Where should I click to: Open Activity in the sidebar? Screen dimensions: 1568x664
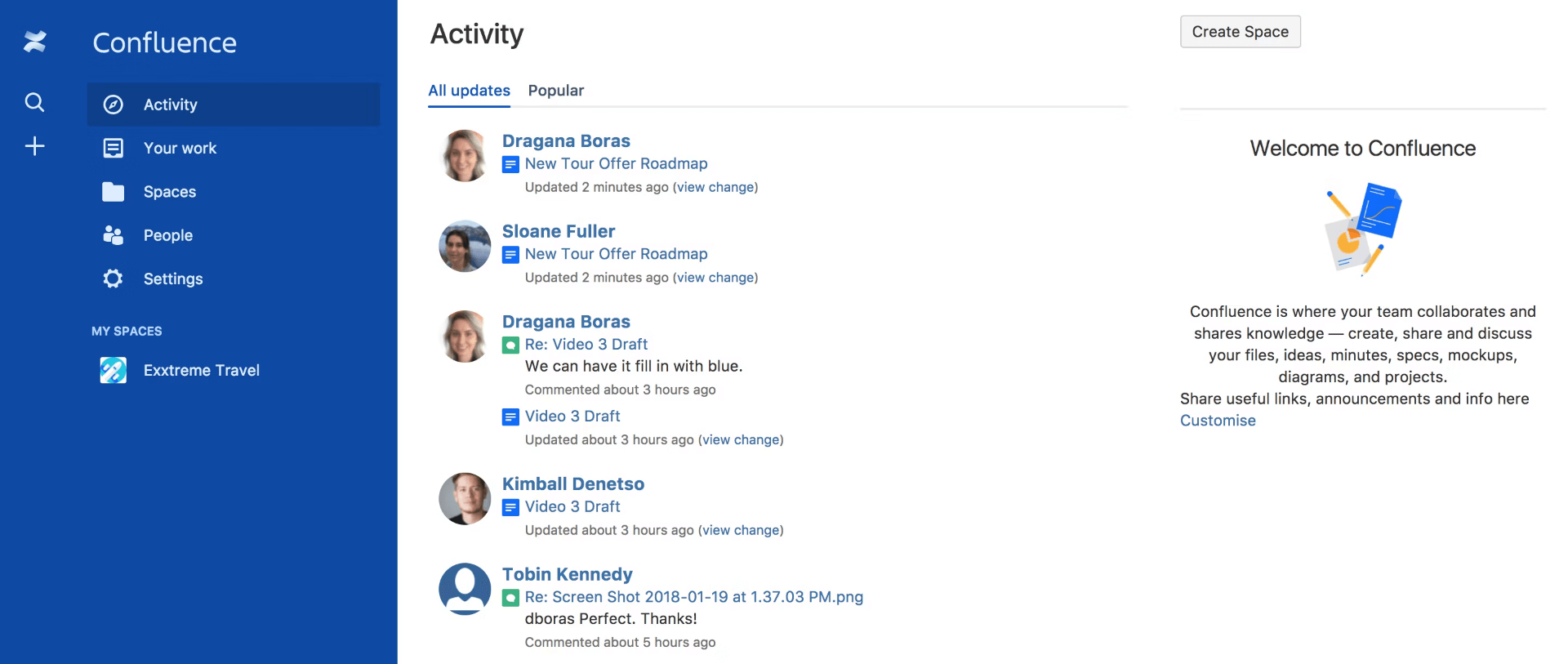tap(234, 105)
